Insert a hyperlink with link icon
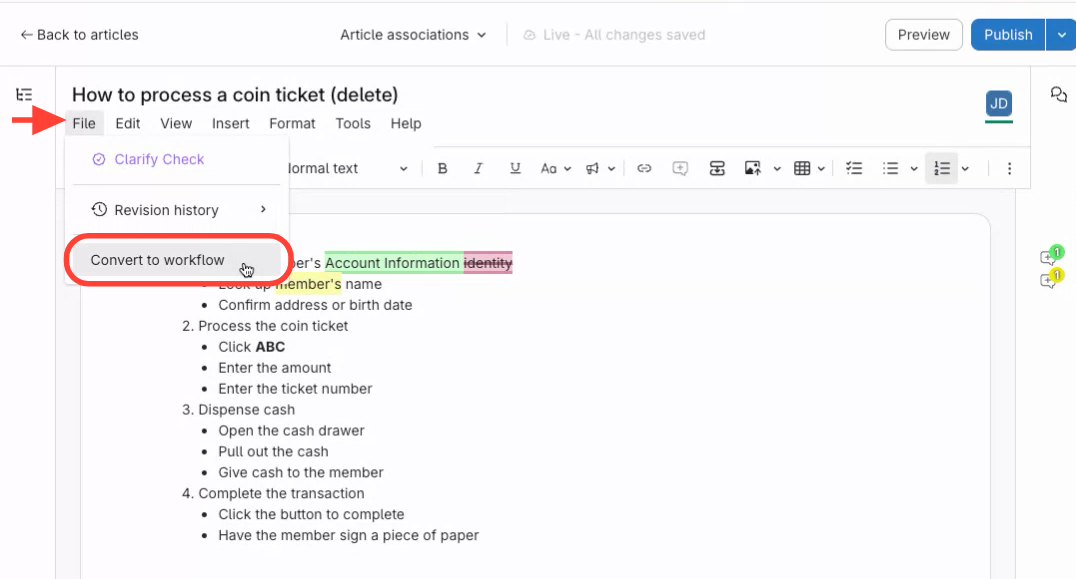This screenshot has width=1076, height=579. pos(644,169)
